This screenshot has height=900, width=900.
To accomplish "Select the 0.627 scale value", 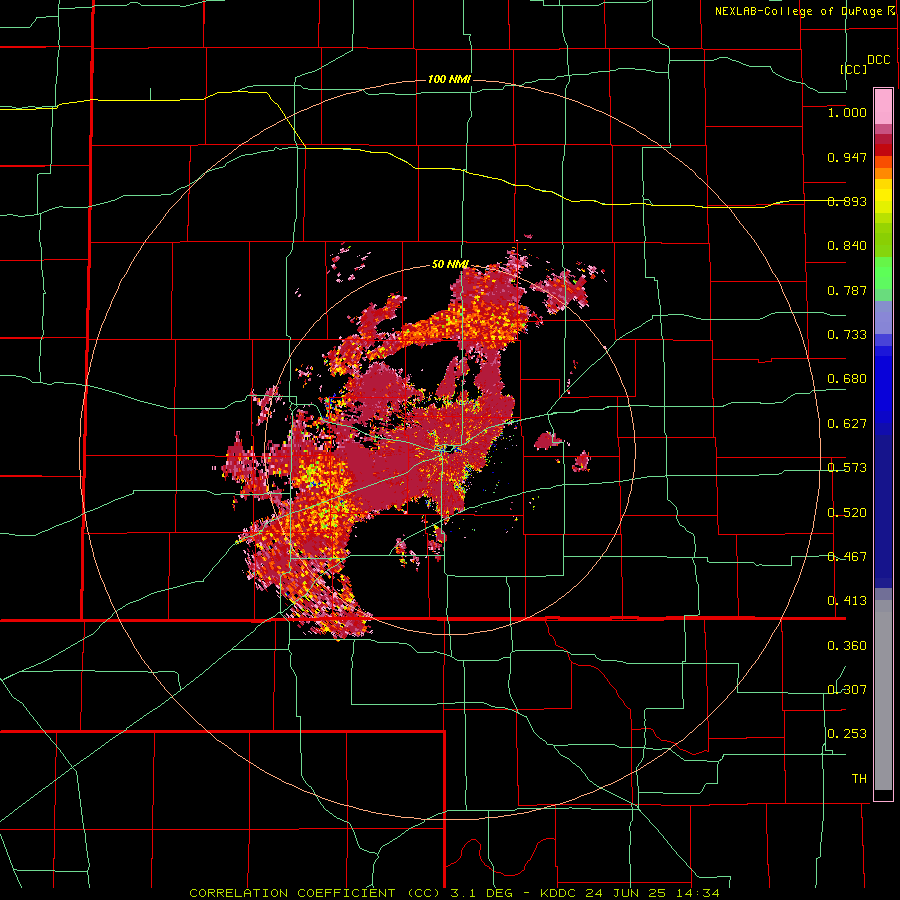I will click(x=847, y=424).
